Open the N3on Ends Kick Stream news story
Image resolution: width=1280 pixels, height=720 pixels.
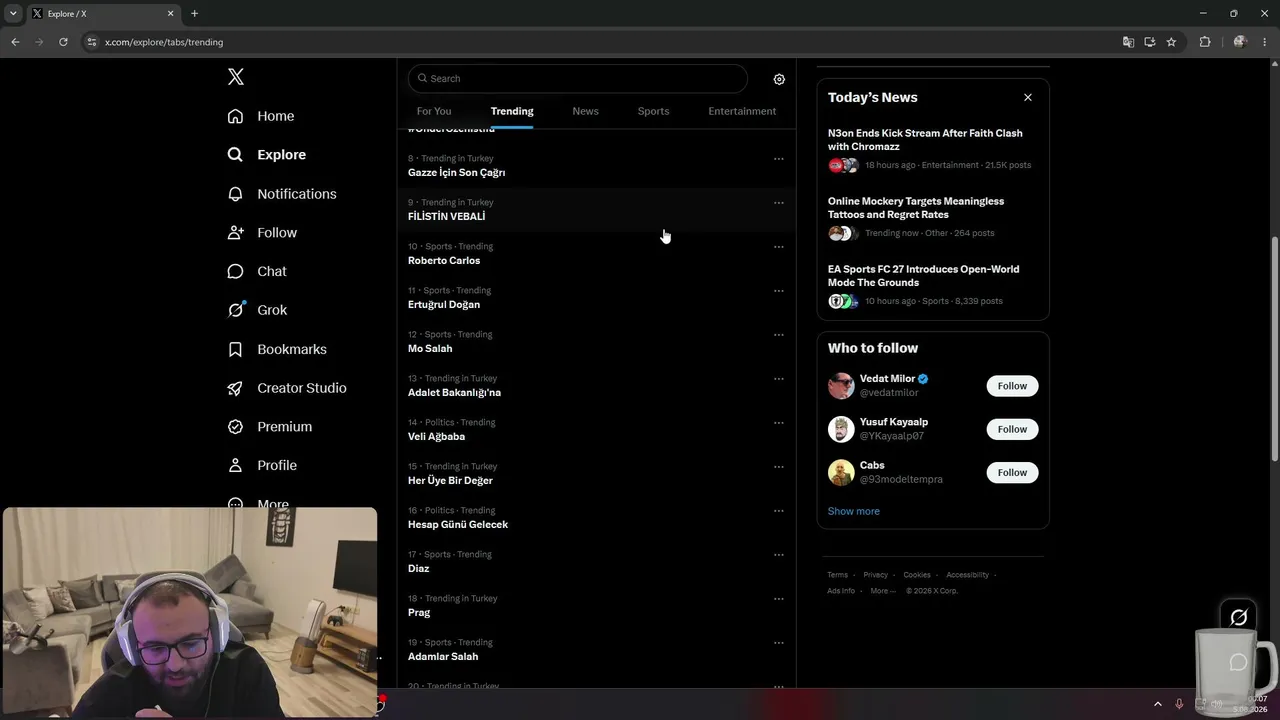pos(932,149)
